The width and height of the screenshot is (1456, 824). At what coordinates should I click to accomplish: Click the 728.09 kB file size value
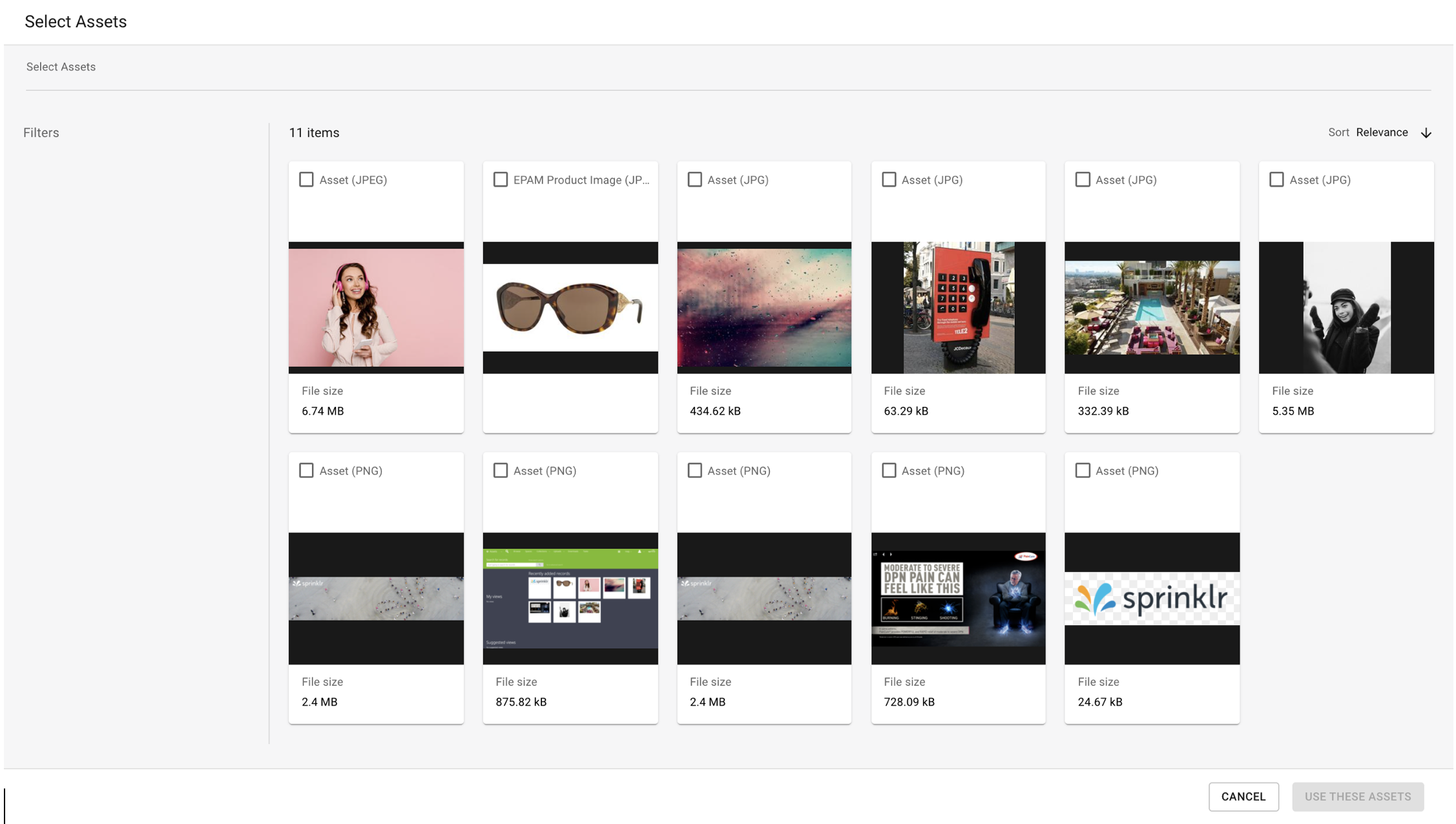click(x=909, y=701)
